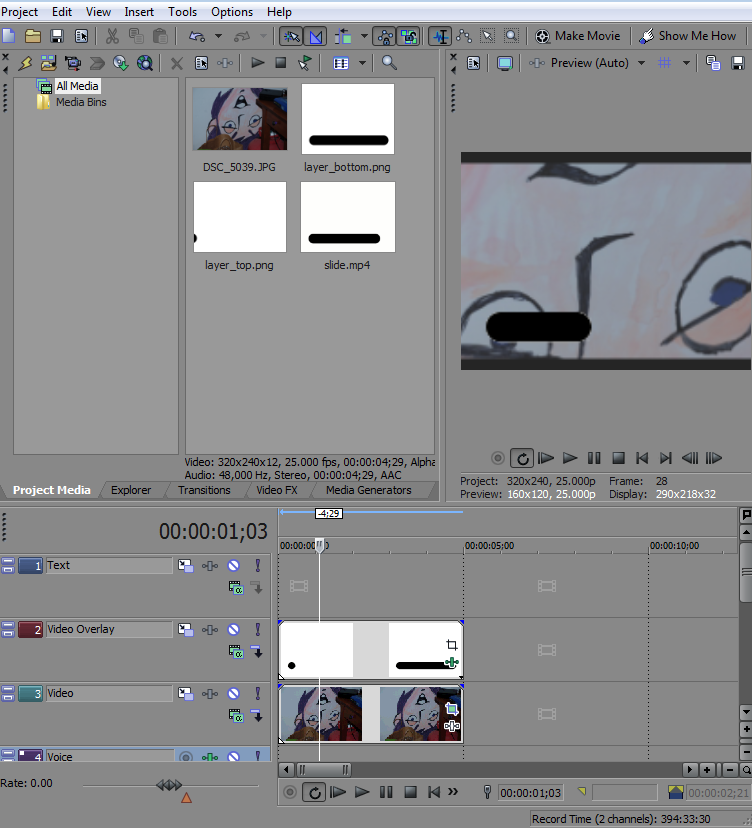
Task: Toggle preview on external monitor
Action: tap(505, 63)
